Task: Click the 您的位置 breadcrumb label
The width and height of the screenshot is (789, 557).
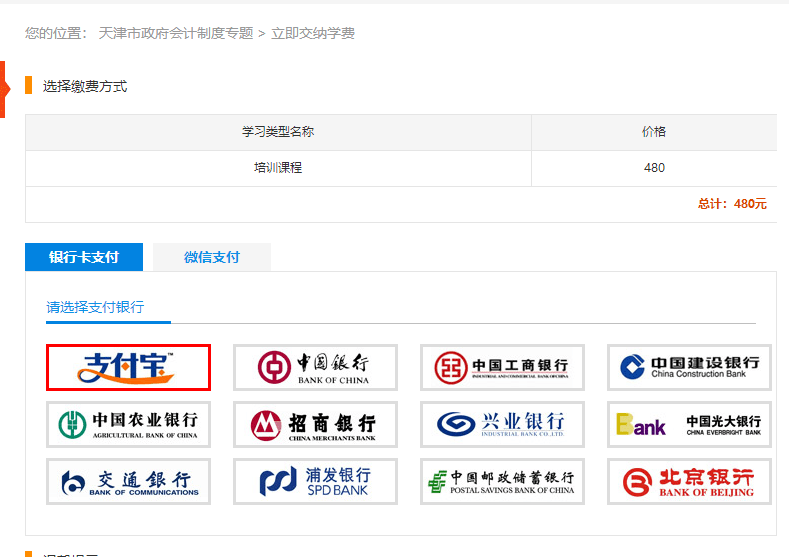Action: (x=56, y=33)
